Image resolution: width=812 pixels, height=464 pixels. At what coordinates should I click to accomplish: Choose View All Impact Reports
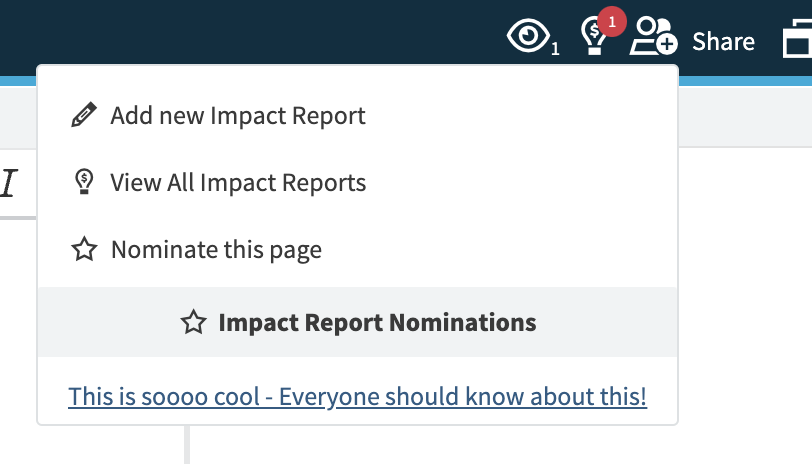tap(238, 183)
